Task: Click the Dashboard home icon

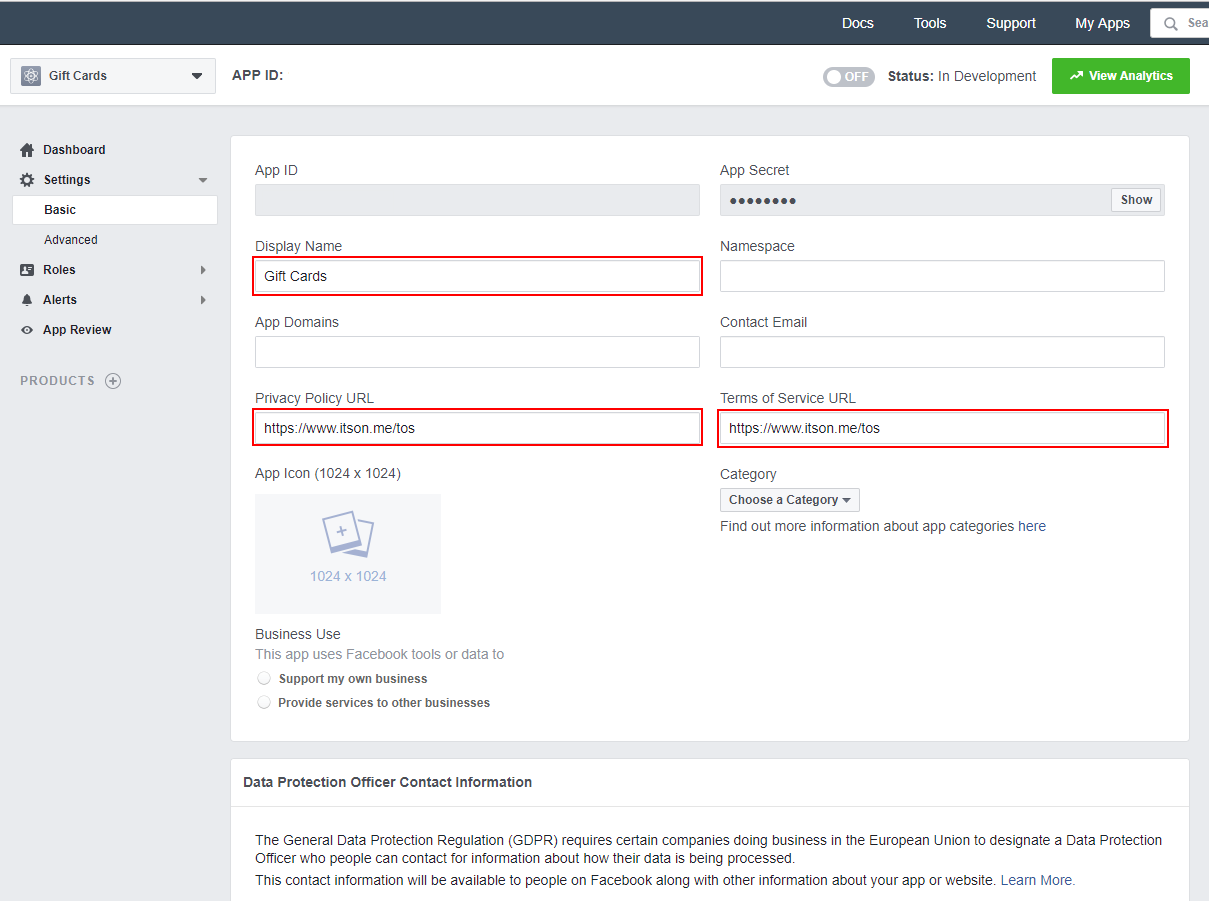Action: click(x=27, y=150)
